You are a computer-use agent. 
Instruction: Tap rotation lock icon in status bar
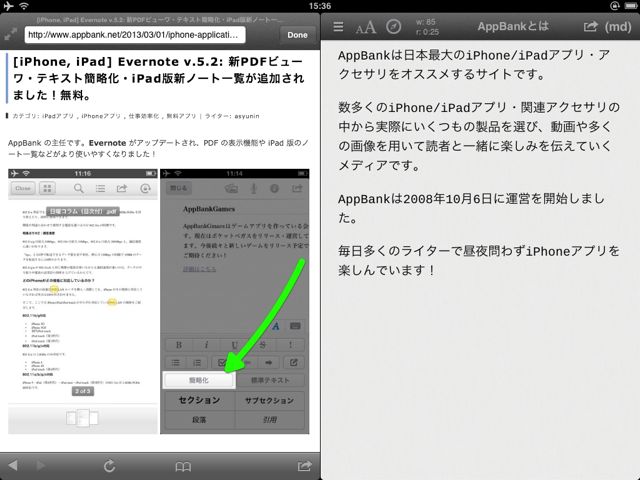click(x=614, y=6)
